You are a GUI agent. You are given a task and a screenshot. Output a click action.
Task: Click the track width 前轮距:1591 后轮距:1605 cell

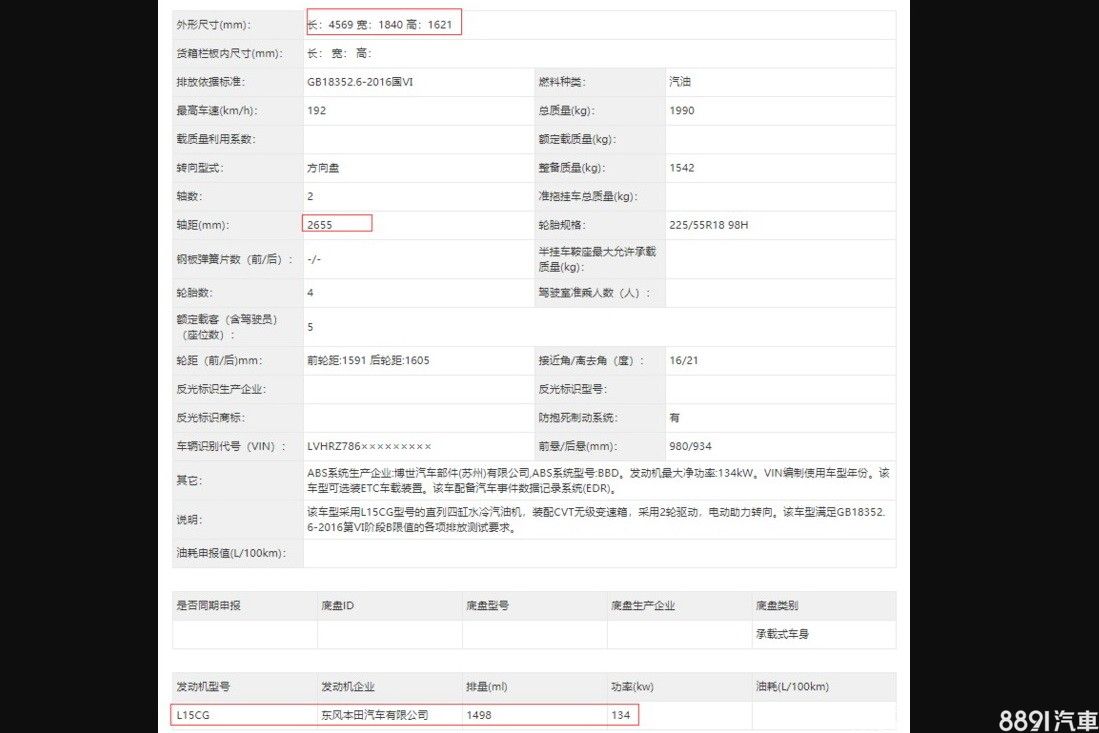368,360
